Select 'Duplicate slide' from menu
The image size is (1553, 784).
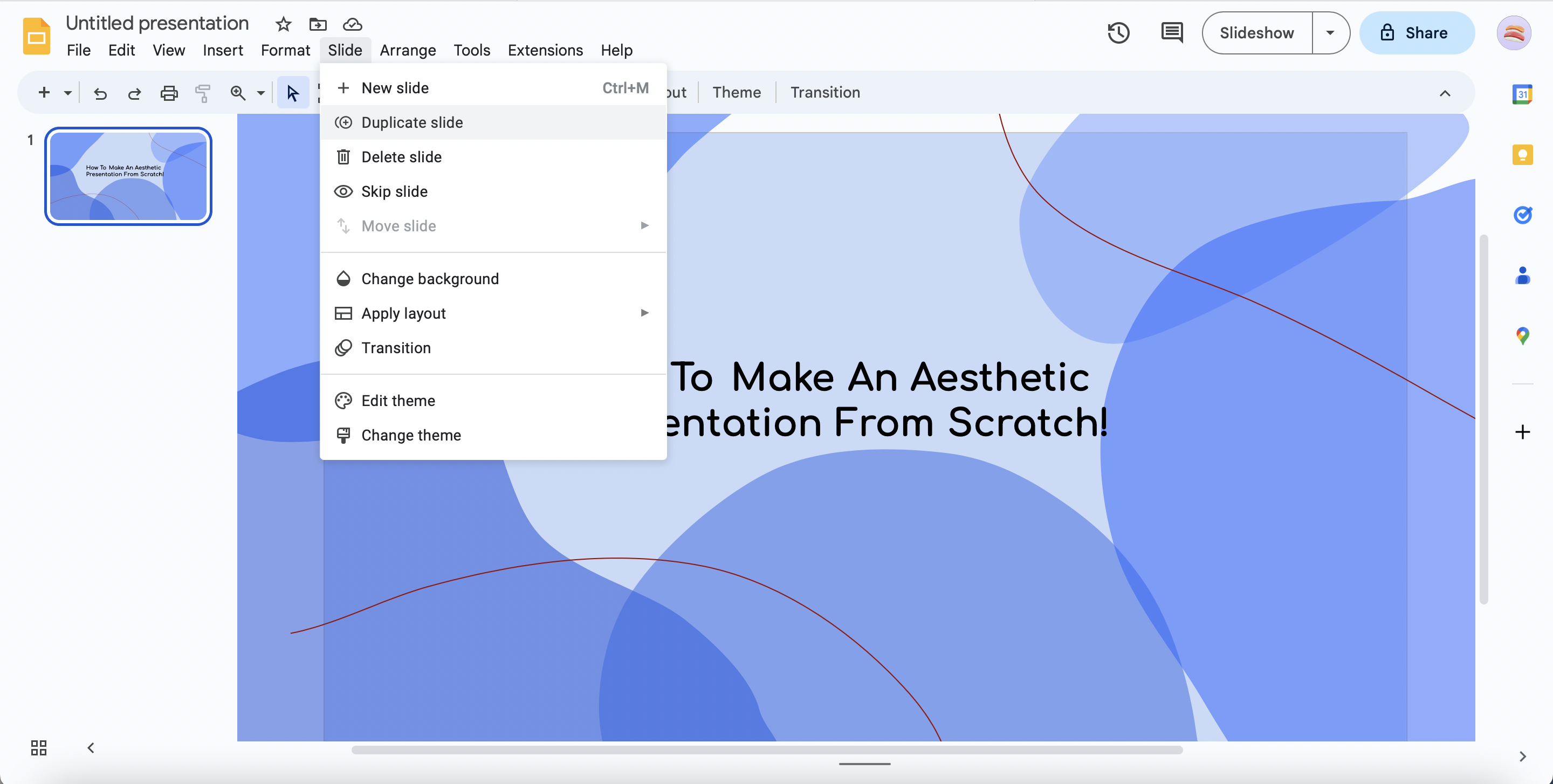pyautogui.click(x=412, y=122)
